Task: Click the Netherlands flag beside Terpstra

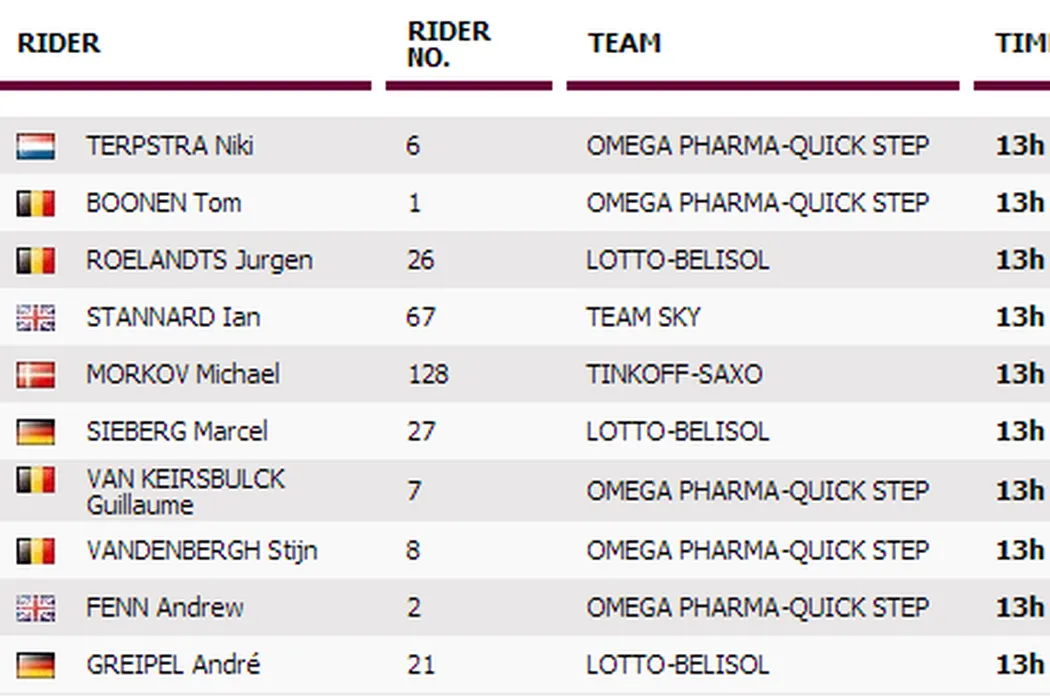Action: [36, 147]
